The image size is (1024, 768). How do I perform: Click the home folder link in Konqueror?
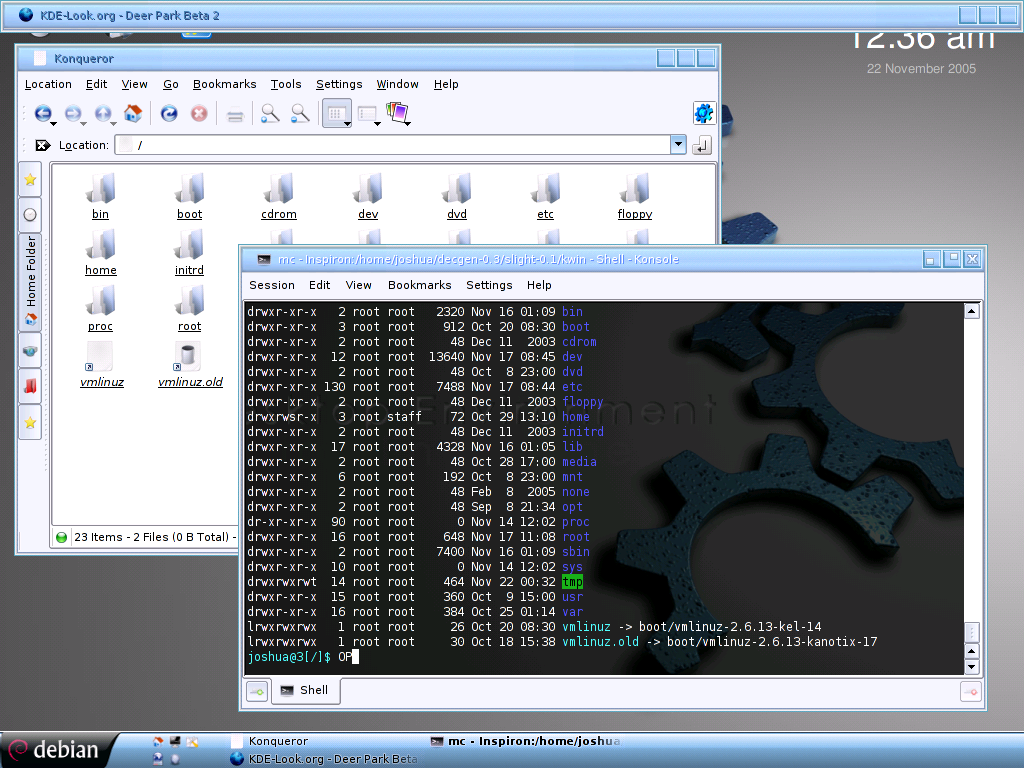101,270
